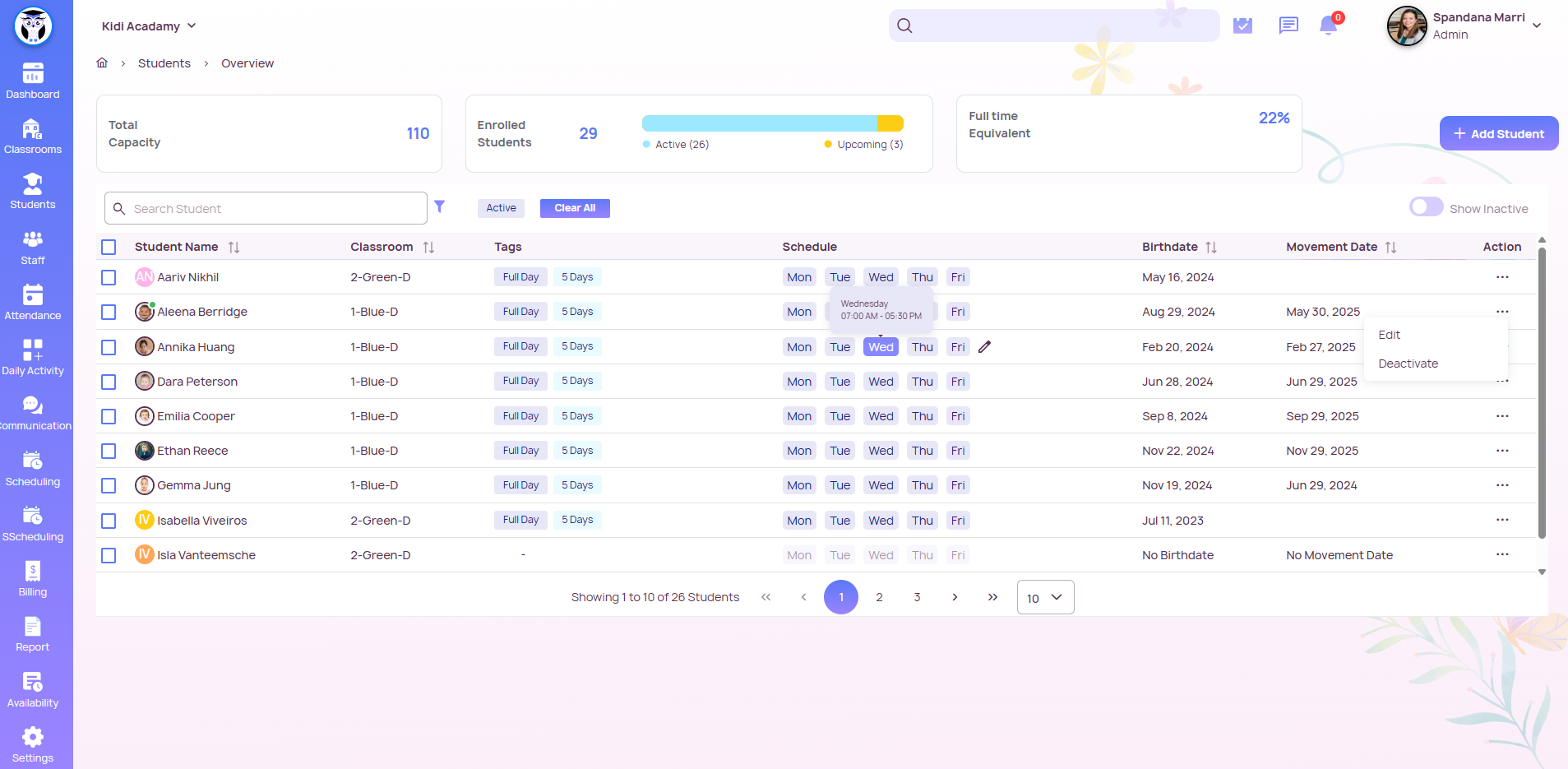Check the box for Aariv Nikhil
The height and width of the screenshot is (769, 1568).
[109, 278]
